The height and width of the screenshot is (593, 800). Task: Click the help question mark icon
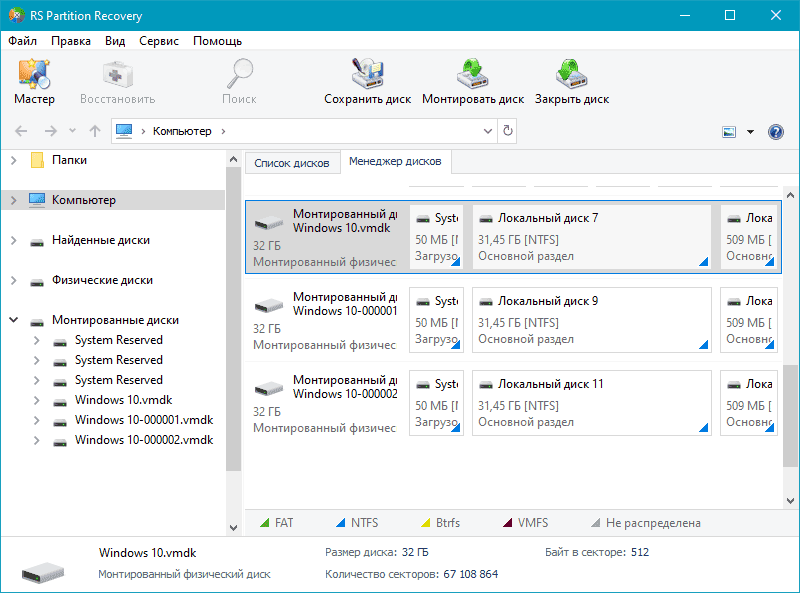tap(776, 132)
